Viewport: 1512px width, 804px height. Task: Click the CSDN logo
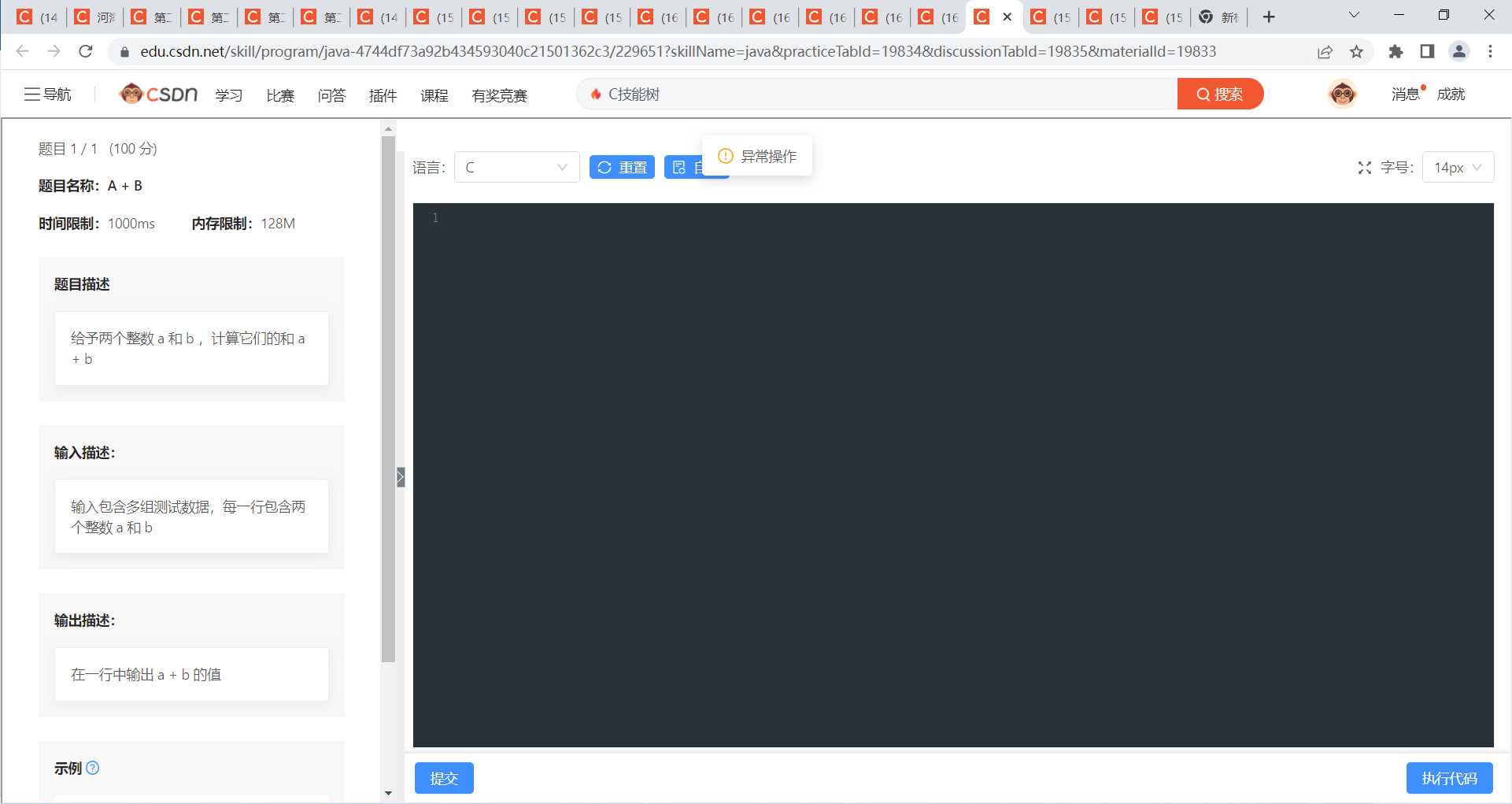coord(157,93)
